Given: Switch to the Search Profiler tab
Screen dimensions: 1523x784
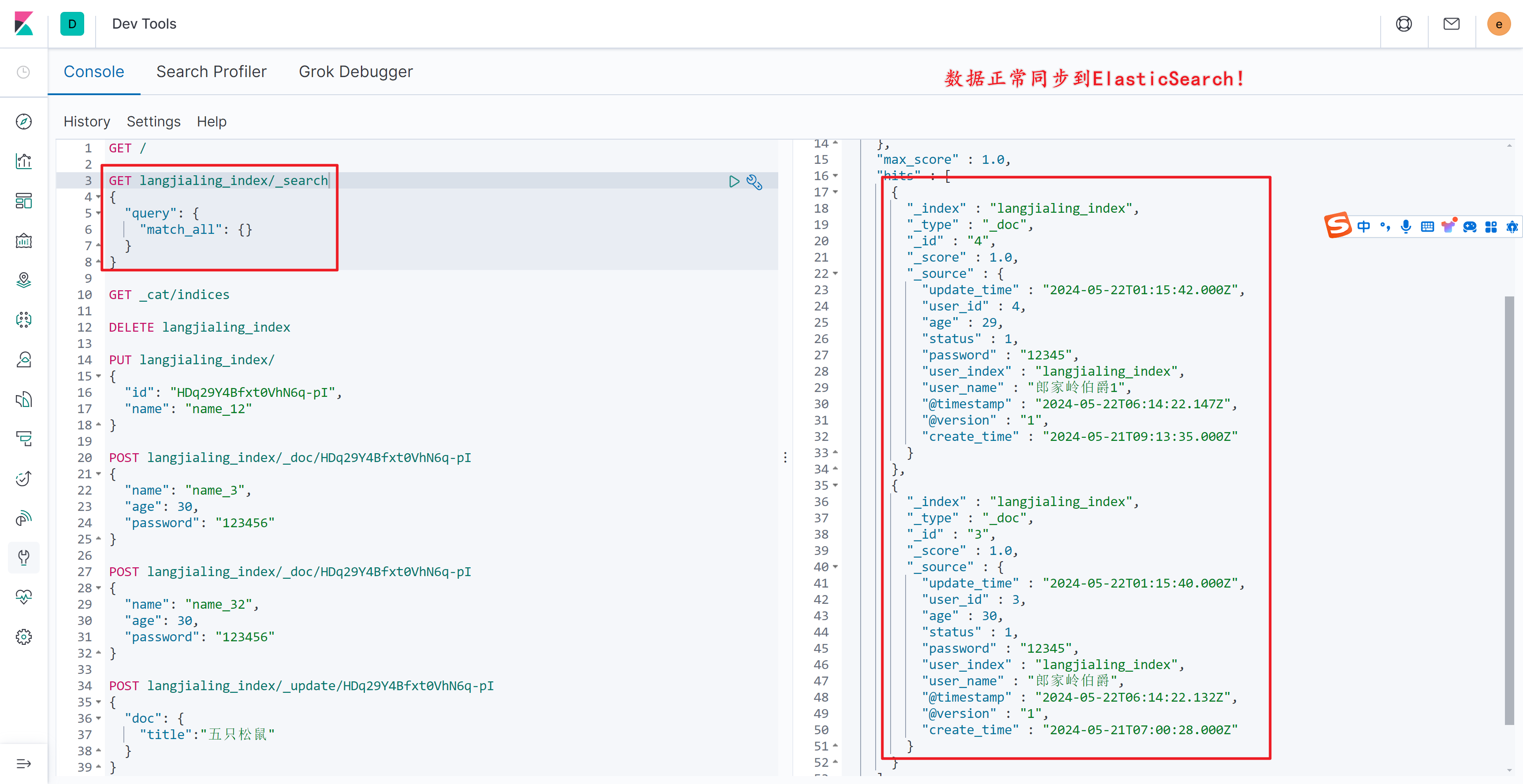Looking at the screenshot, I should coord(212,71).
